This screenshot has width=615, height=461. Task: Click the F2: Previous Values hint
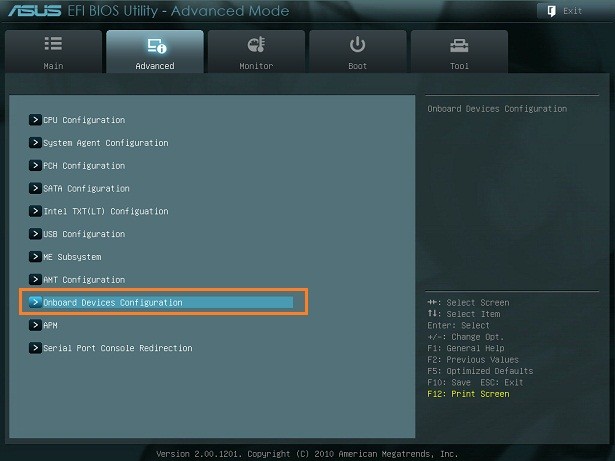point(473,359)
